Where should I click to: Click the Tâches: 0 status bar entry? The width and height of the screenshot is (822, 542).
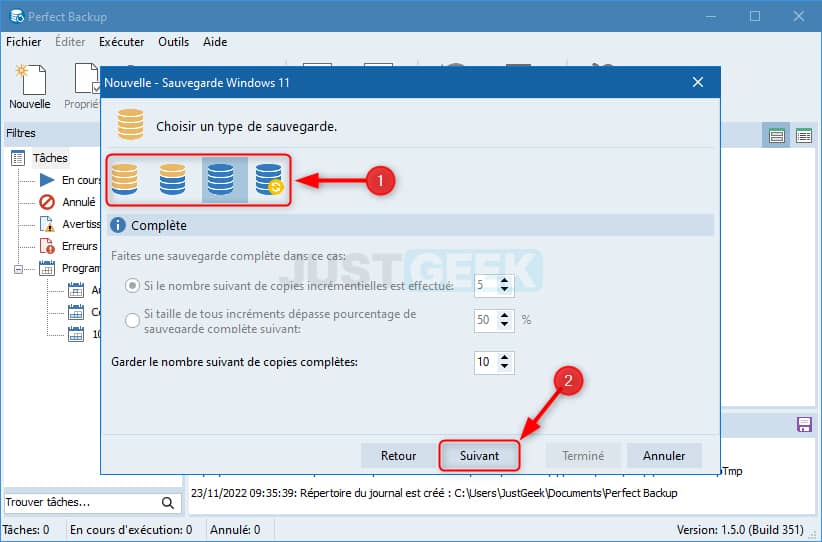26,530
